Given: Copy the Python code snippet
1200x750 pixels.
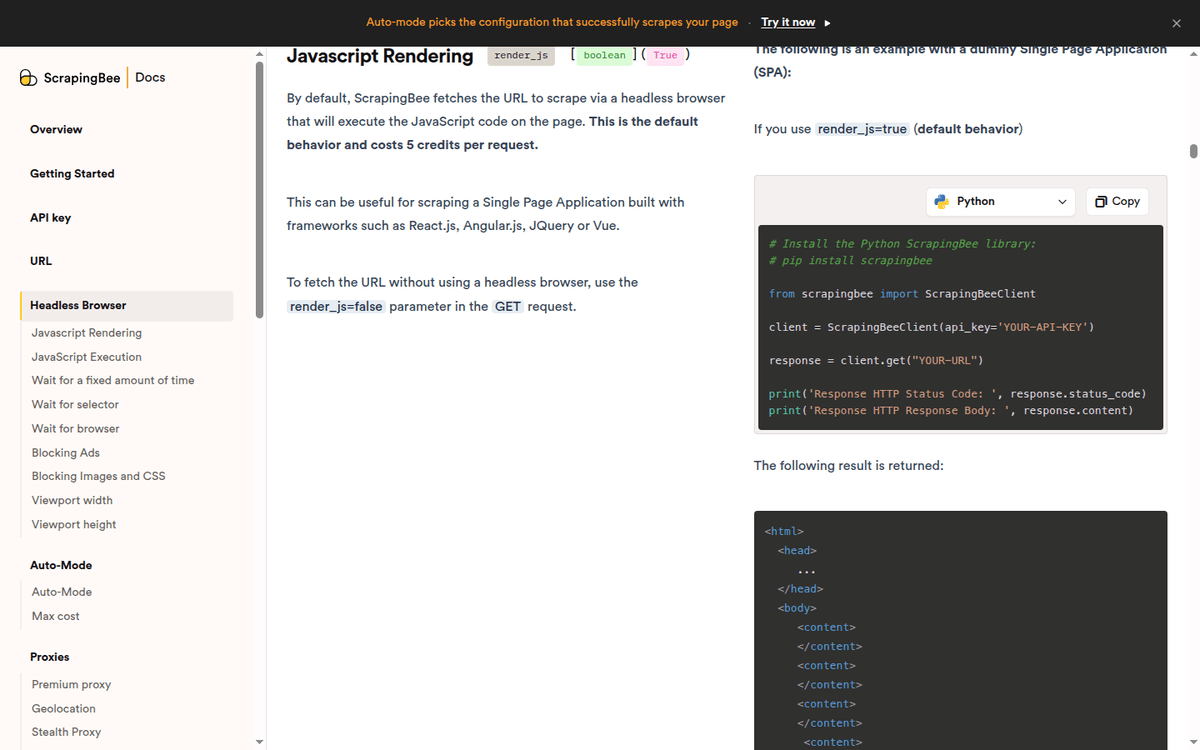Looking at the screenshot, I should (1117, 201).
